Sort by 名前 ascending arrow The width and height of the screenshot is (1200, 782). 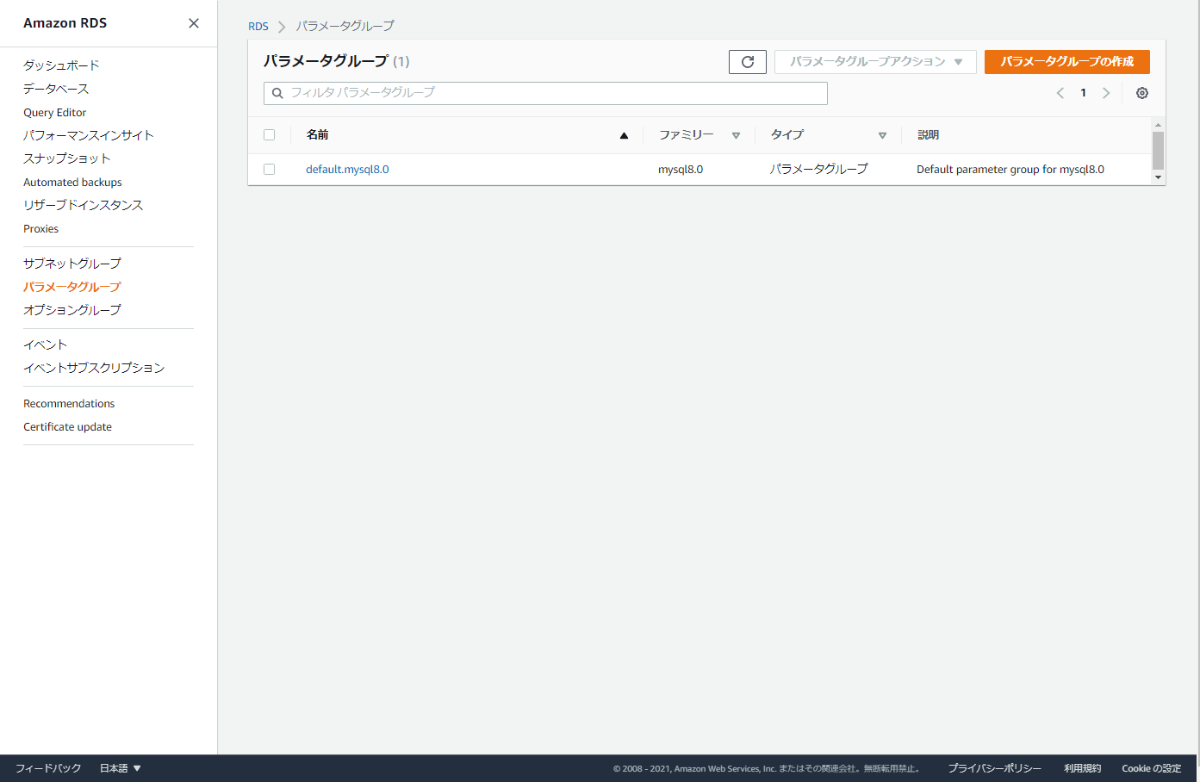(624, 135)
